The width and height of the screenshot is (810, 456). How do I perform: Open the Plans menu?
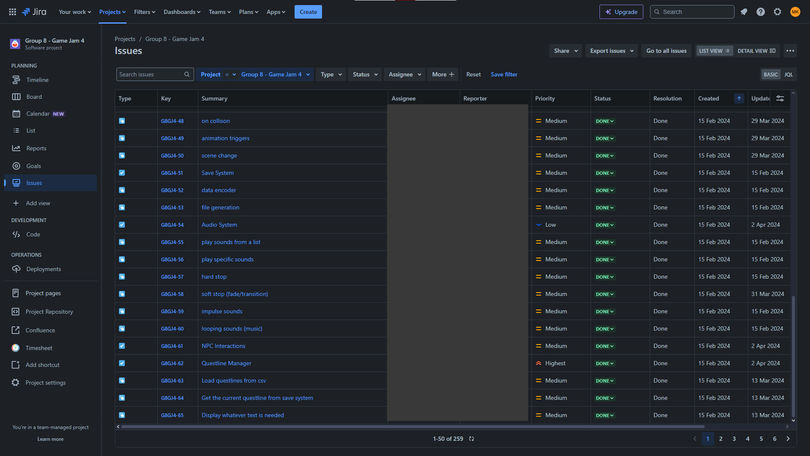coord(248,12)
